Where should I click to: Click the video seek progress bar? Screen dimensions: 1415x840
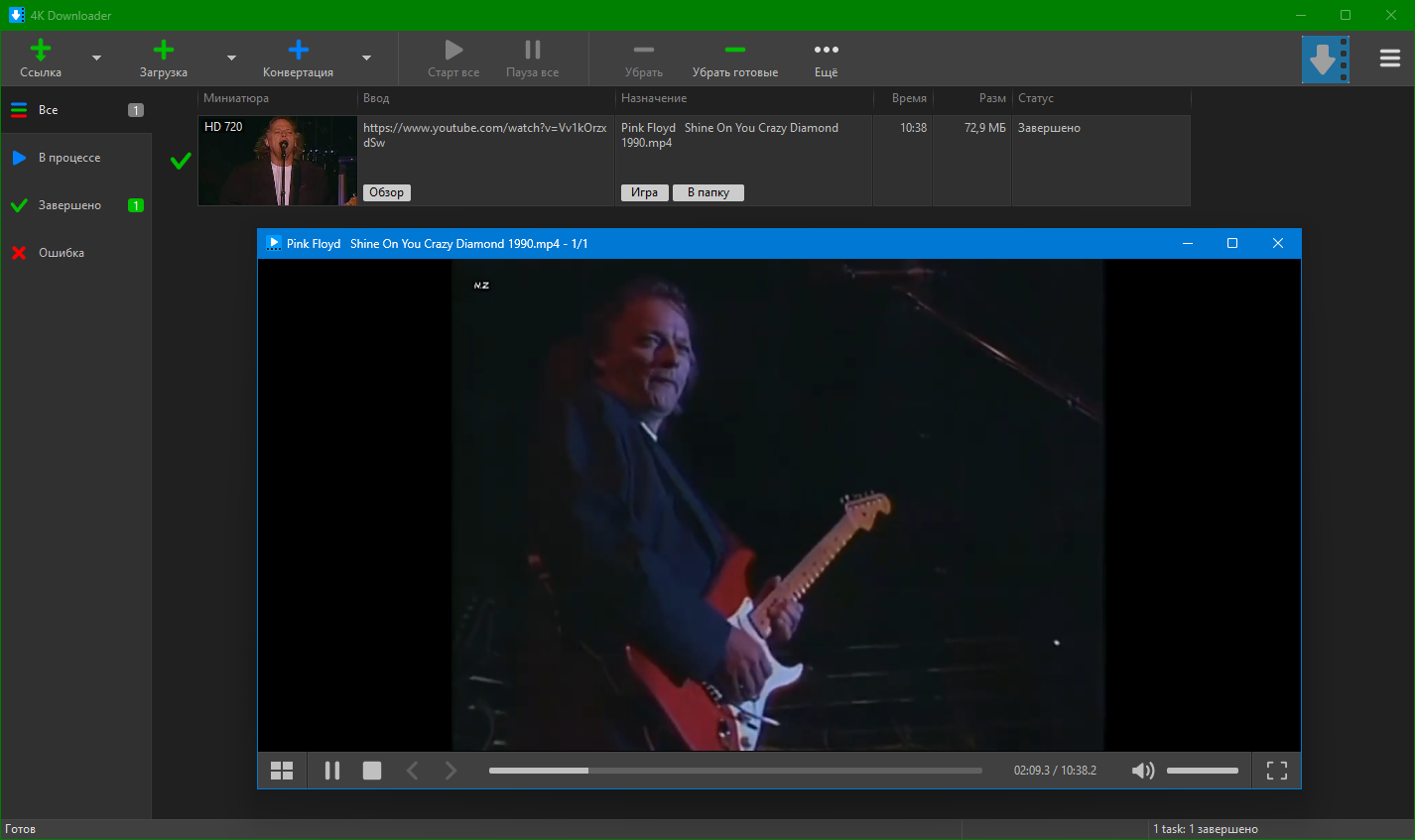coord(734,771)
